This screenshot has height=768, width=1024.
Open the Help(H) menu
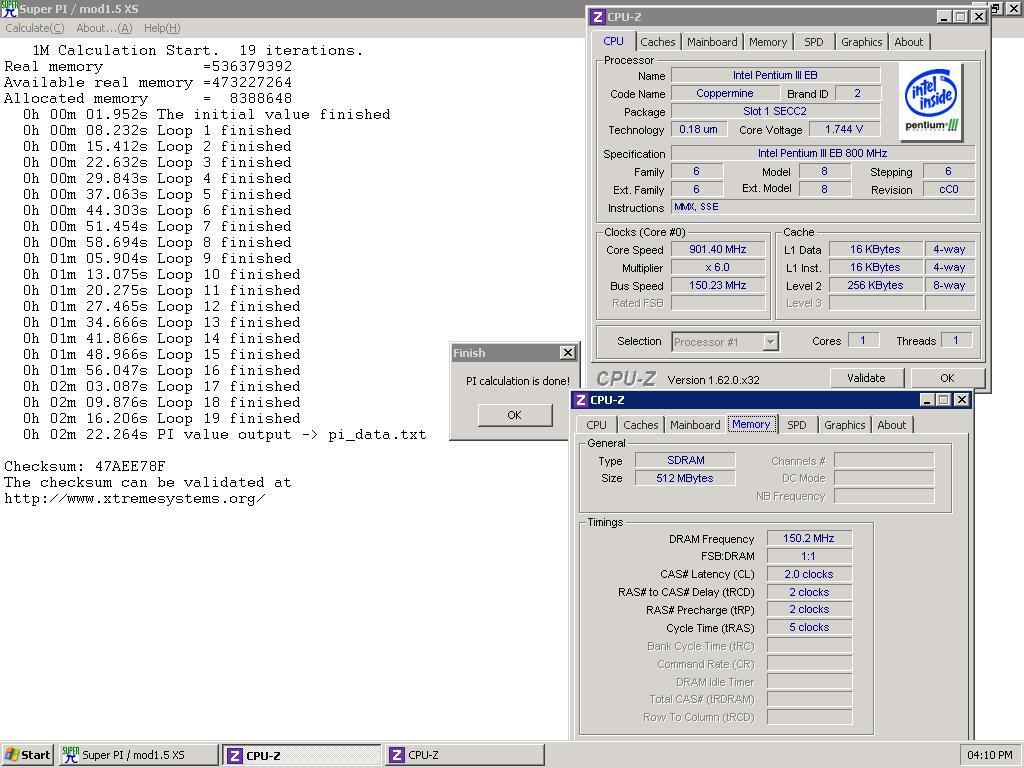[162, 28]
